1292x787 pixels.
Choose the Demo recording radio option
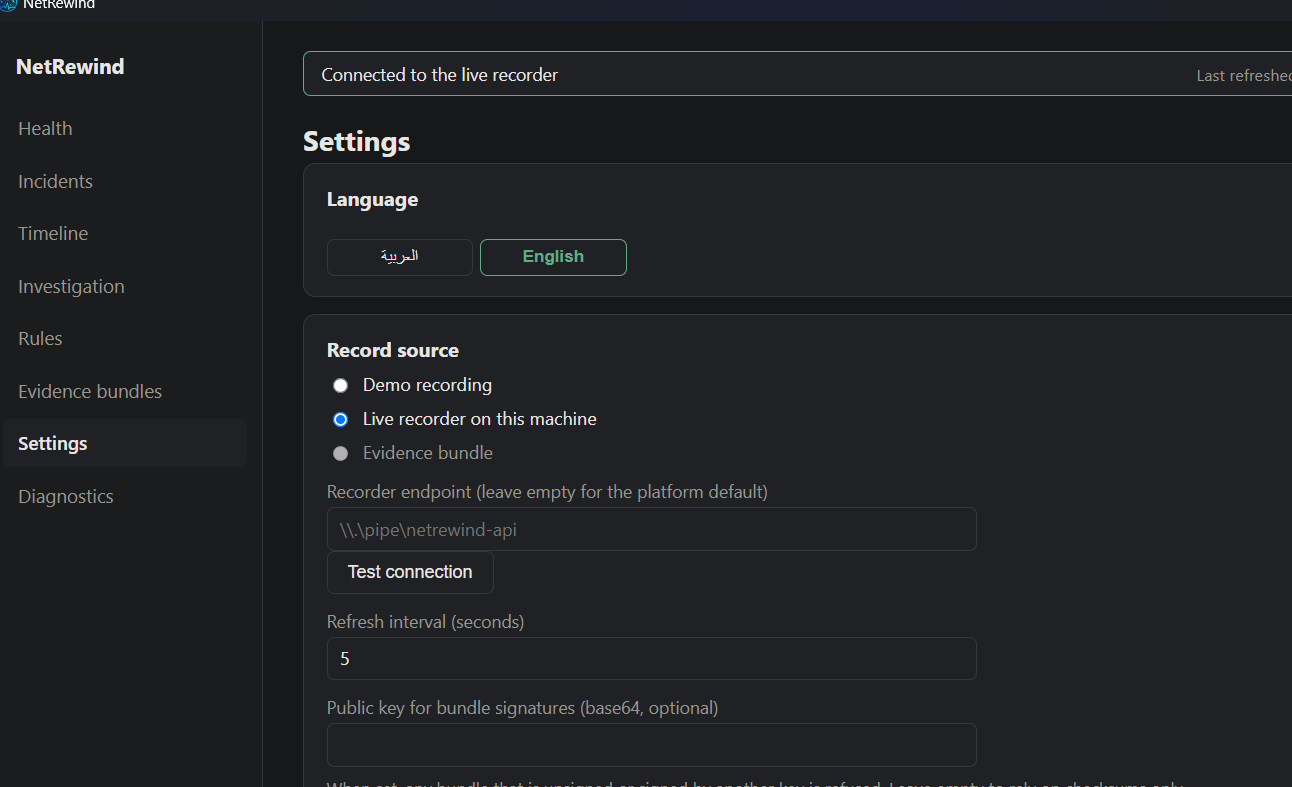340,385
